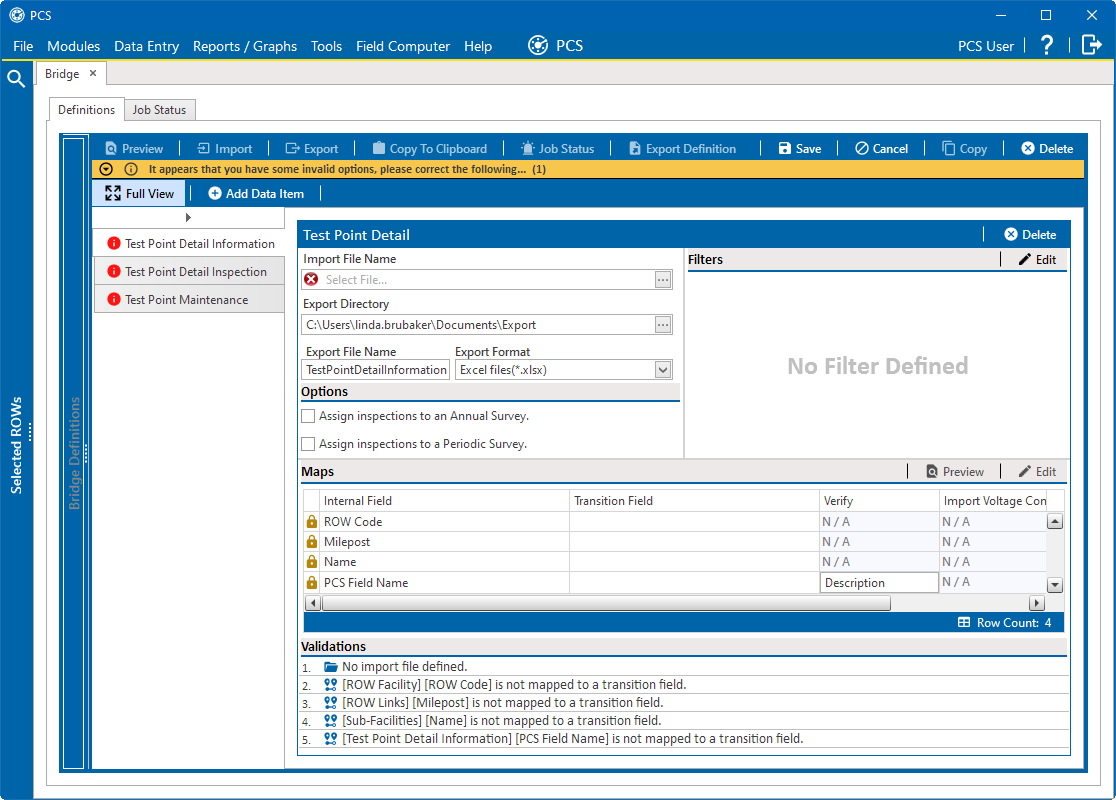Open the File menu
The image size is (1116, 800).
(x=23, y=46)
